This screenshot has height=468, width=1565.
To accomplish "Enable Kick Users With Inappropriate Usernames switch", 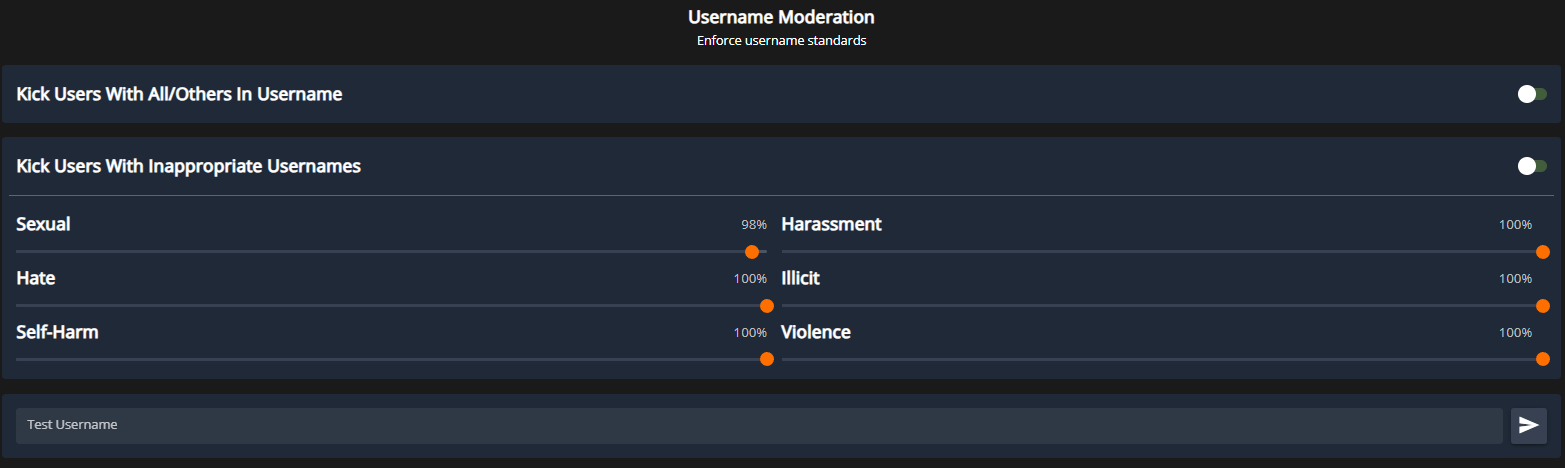I will click(1531, 166).
